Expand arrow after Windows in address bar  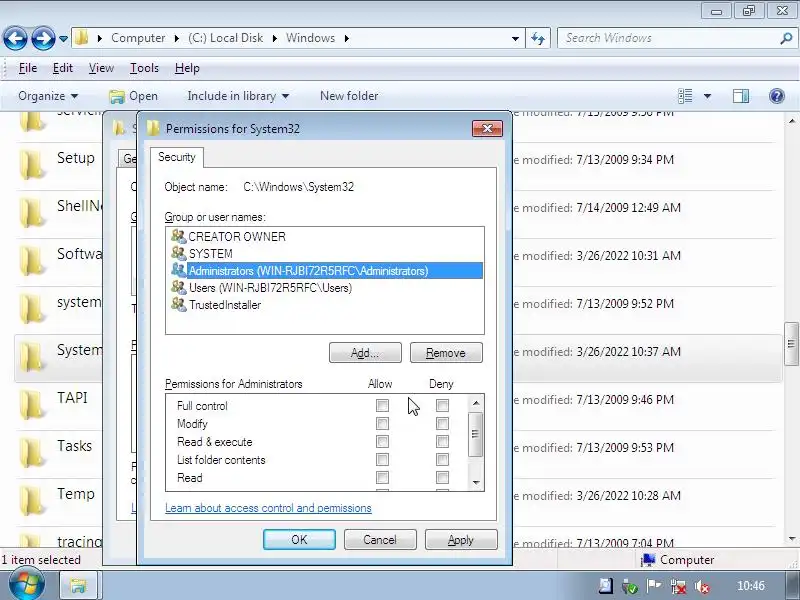[346, 38]
